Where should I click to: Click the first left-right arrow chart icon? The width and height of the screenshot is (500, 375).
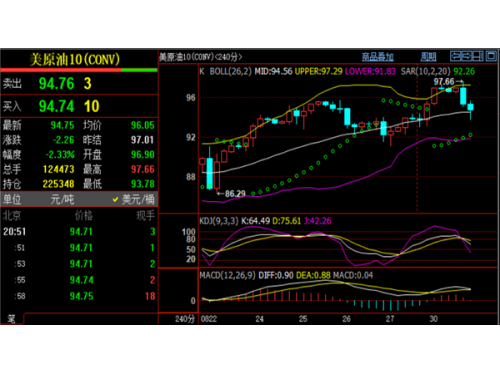click(x=455, y=56)
